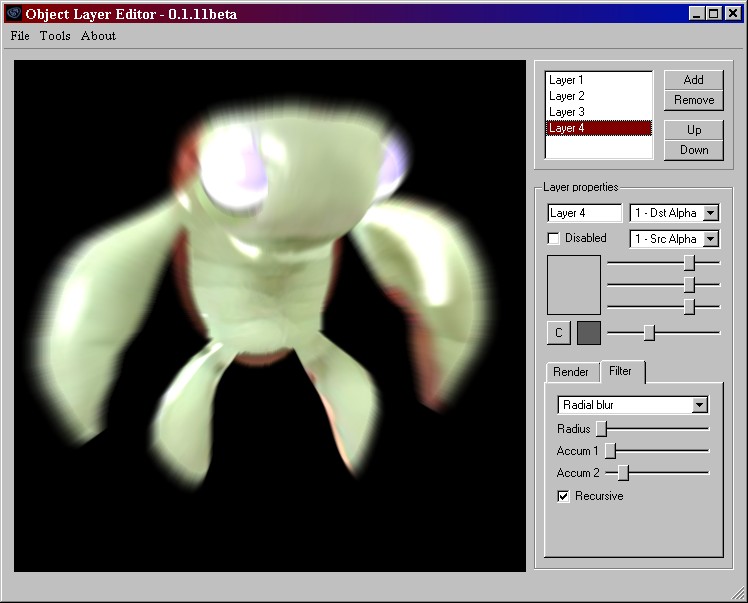Open the Tools menu
This screenshot has width=748, height=603.
click(x=55, y=36)
